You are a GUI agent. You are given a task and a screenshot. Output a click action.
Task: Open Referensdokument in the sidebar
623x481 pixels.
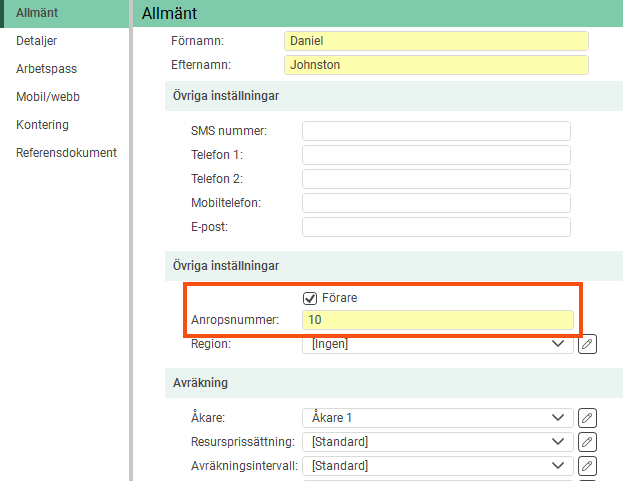click(x=66, y=153)
